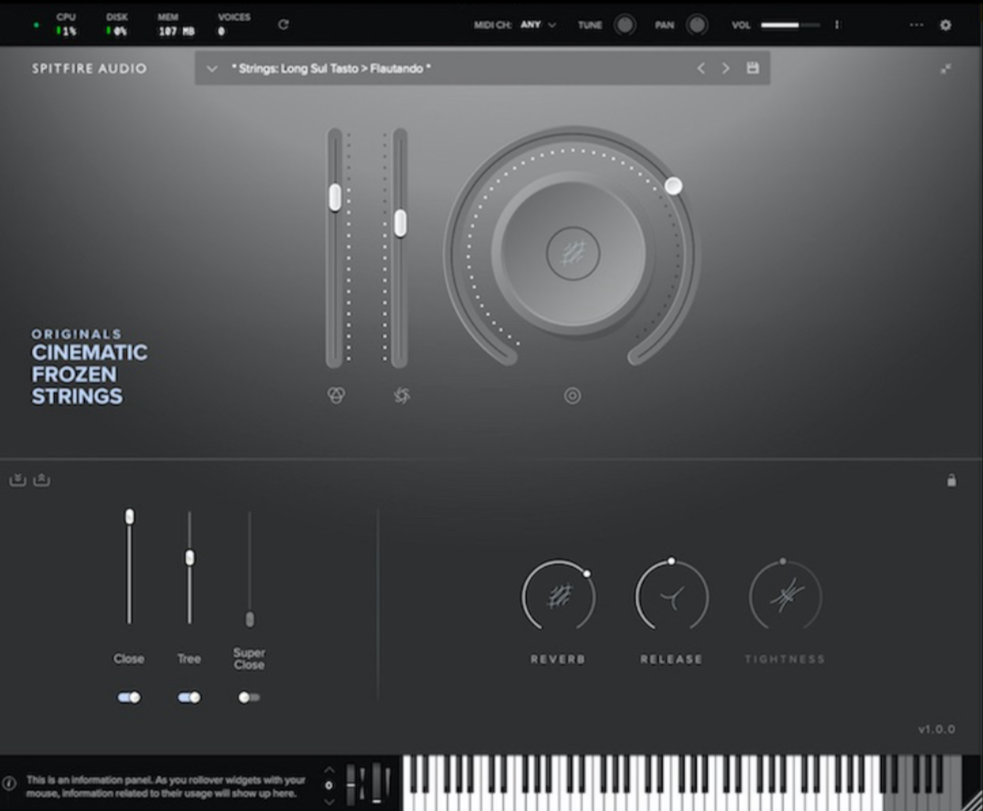Click the PAN knob
This screenshot has height=811, width=983.
697,25
